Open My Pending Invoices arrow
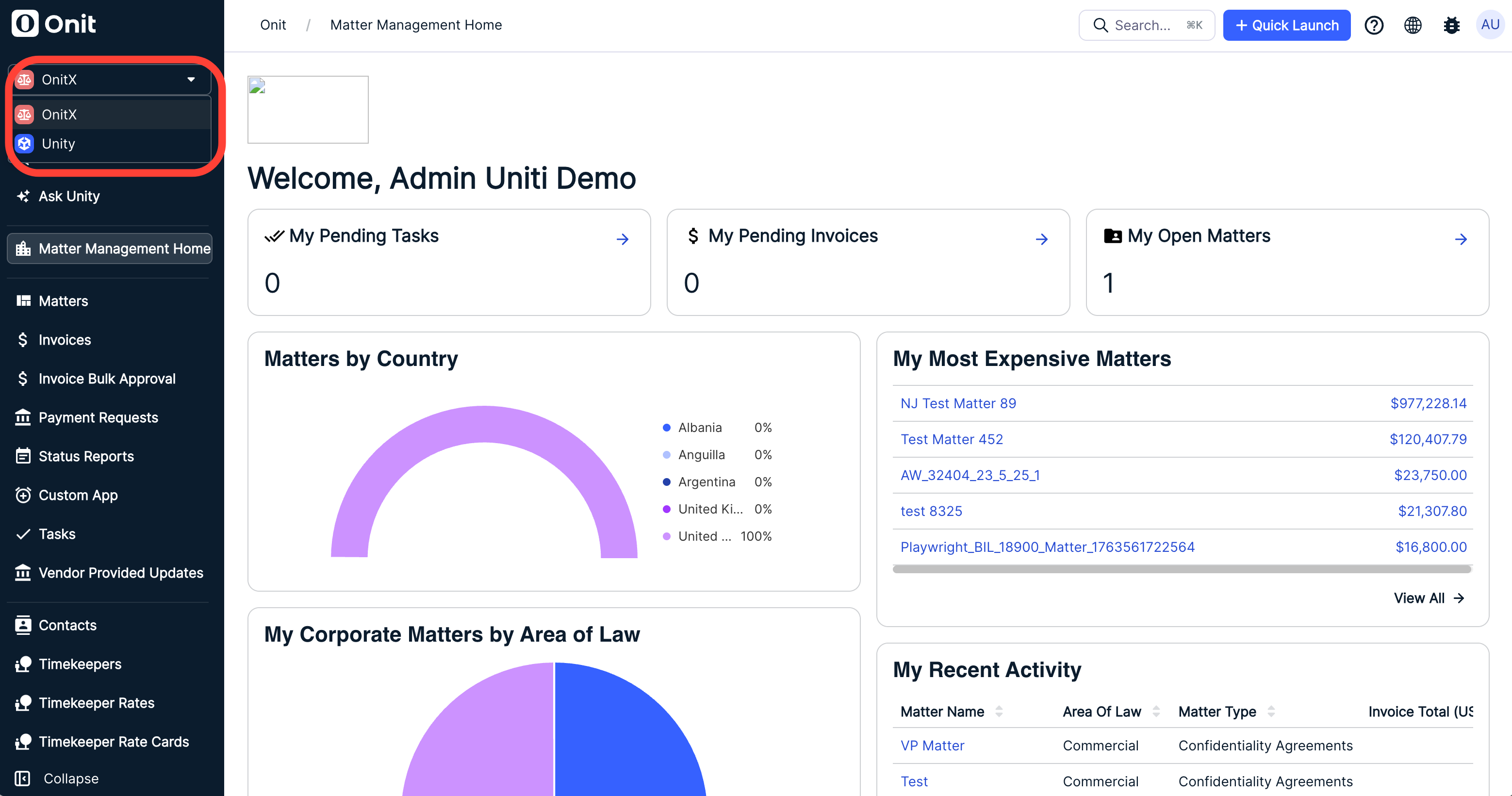The width and height of the screenshot is (1512, 796). pyautogui.click(x=1041, y=239)
